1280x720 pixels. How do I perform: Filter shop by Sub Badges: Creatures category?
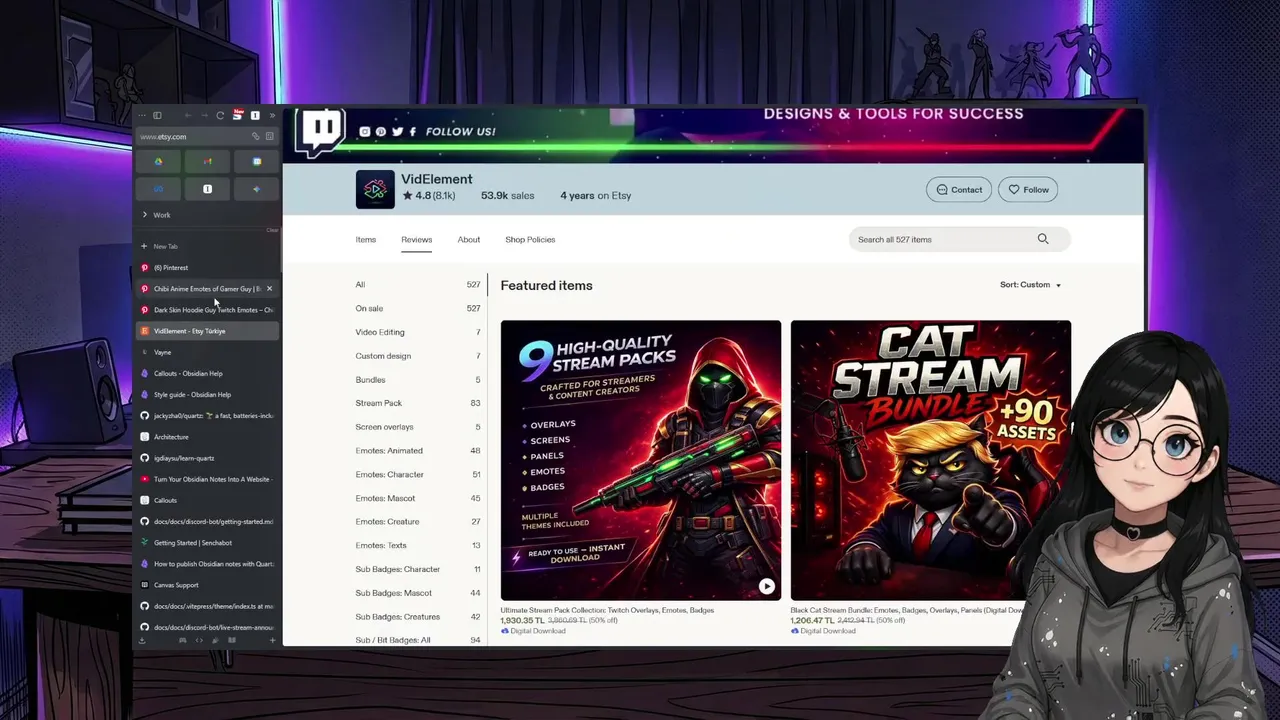click(418, 617)
